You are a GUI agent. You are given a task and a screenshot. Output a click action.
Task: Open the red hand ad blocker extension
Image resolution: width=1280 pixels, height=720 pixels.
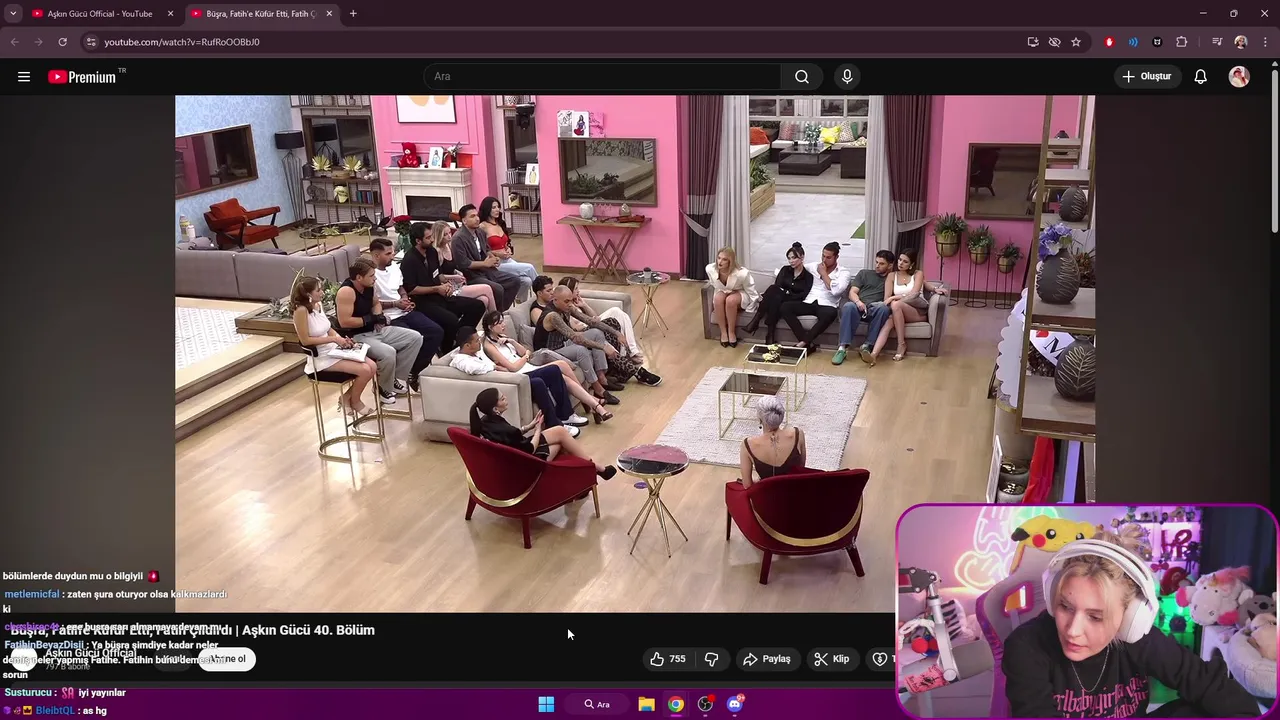click(x=1109, y=42)
